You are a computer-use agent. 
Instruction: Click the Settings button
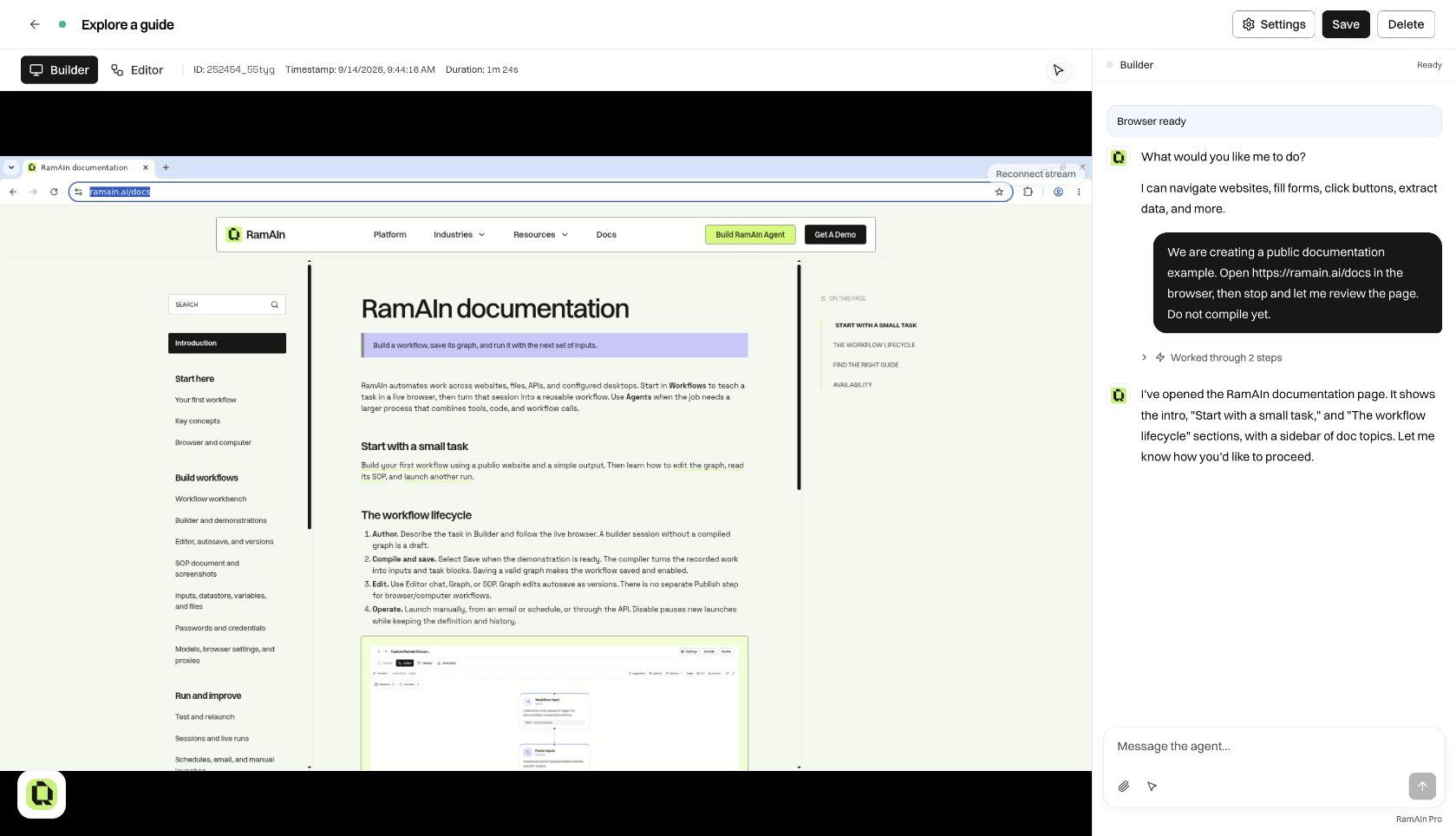coord(1273,24)
